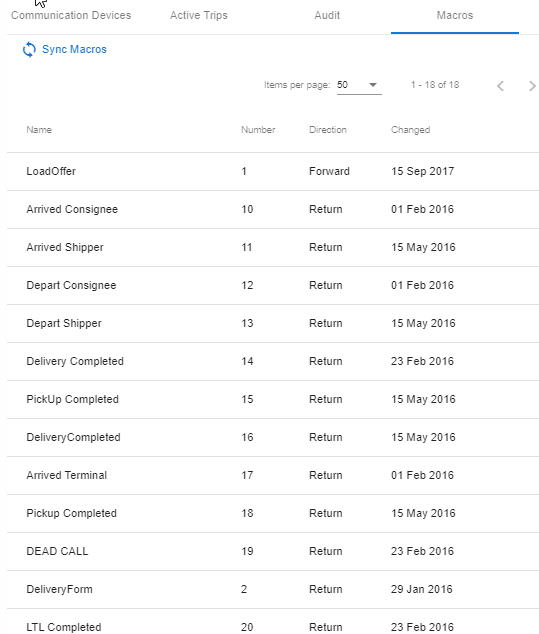Sort by the Direction column header
Image resolution: width=539 pixels, height=634 pixels.
tap(328, 130)
